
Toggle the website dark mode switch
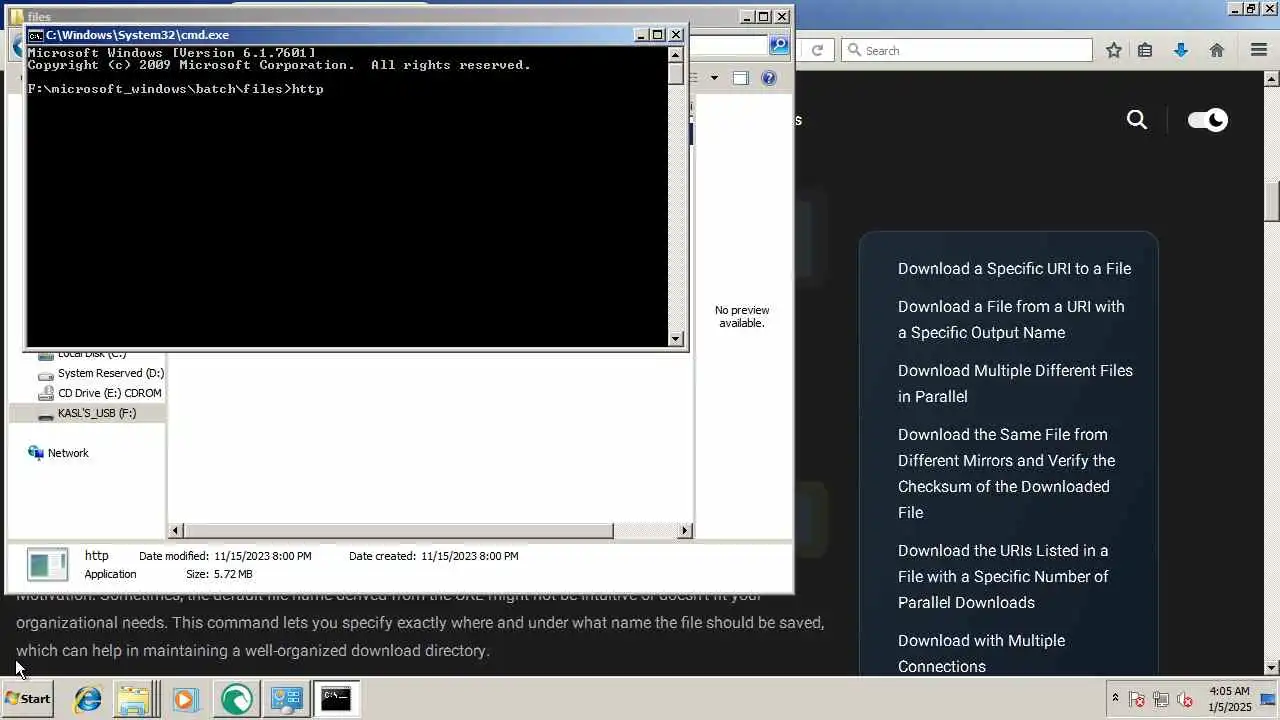[1207, 120]
